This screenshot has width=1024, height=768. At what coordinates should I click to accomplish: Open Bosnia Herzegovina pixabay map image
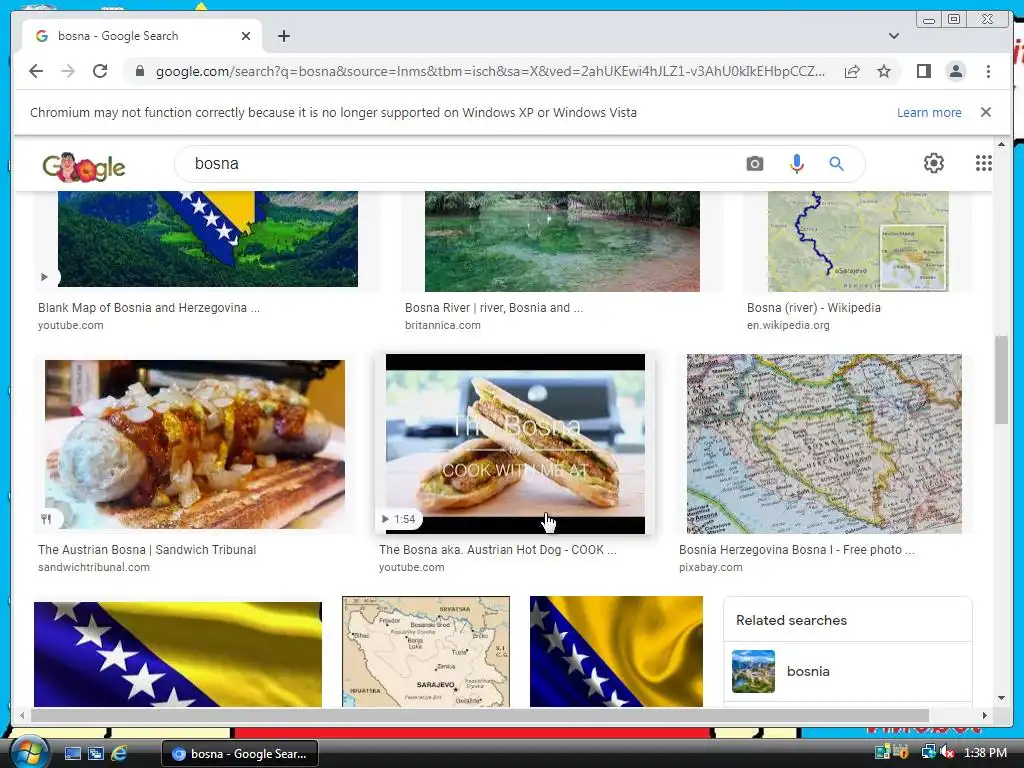click(824, 444)
